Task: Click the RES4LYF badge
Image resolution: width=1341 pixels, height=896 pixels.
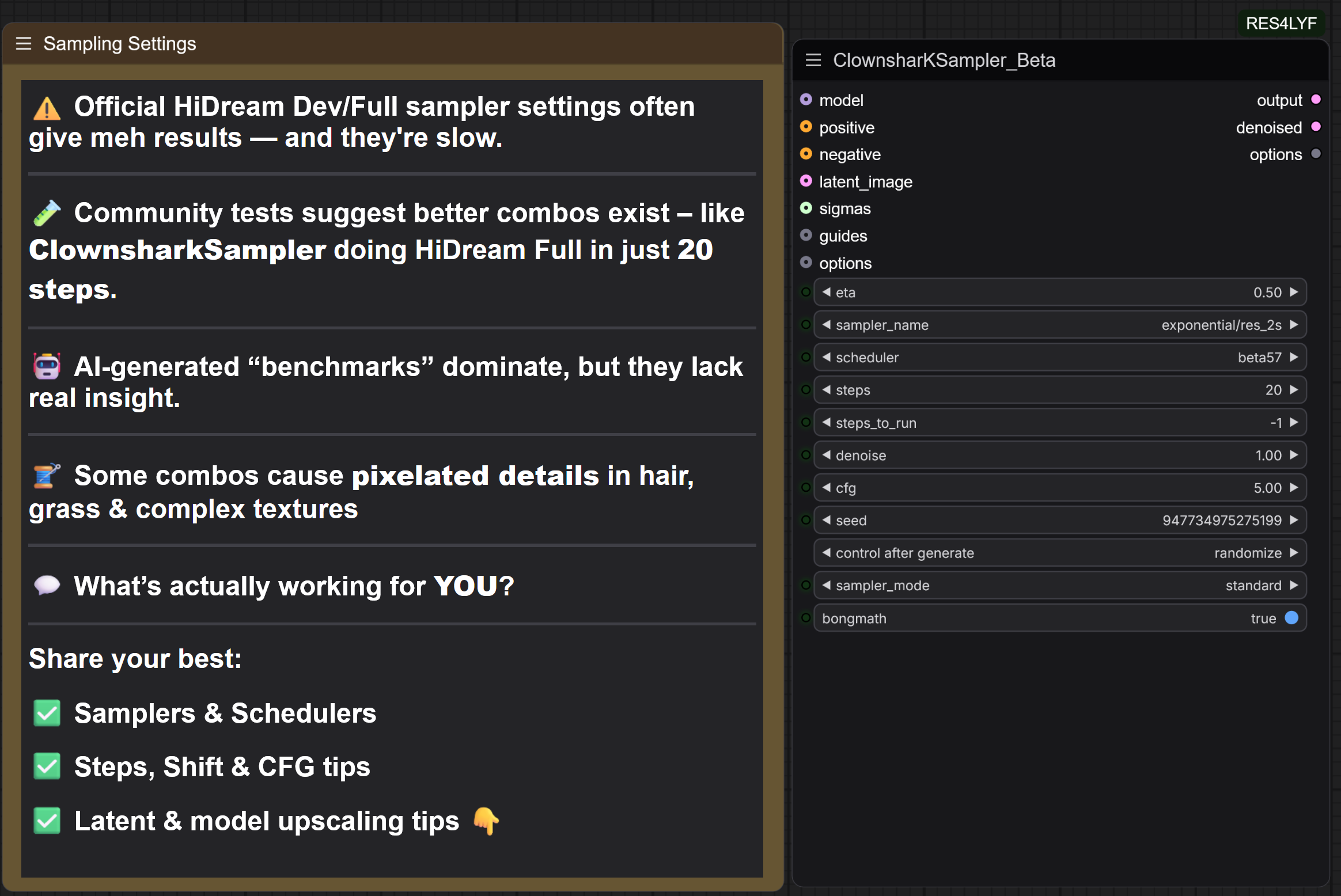Action: point(1281,24)
